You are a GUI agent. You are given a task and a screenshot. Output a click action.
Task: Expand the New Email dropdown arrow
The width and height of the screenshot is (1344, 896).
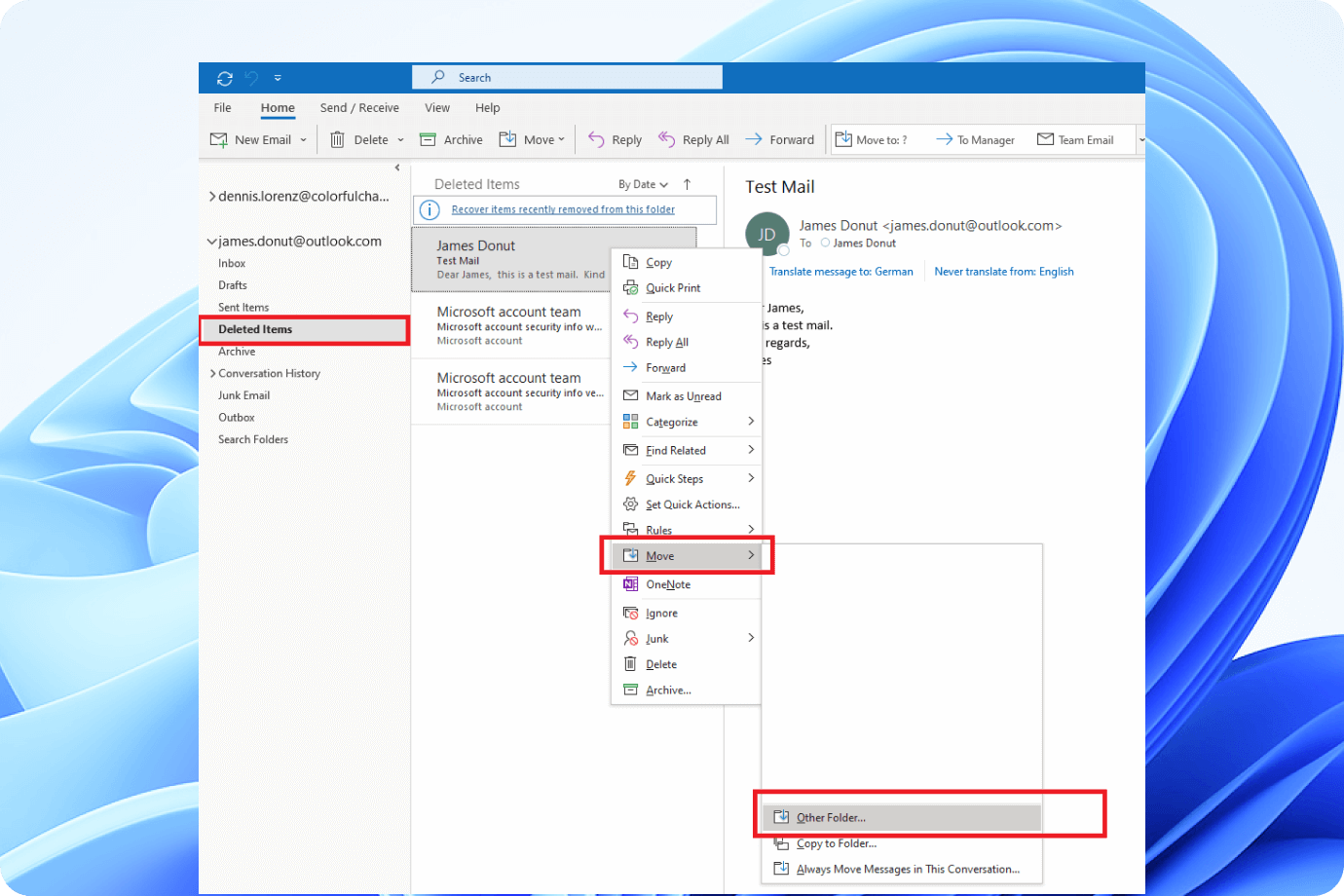coord(304,140)
